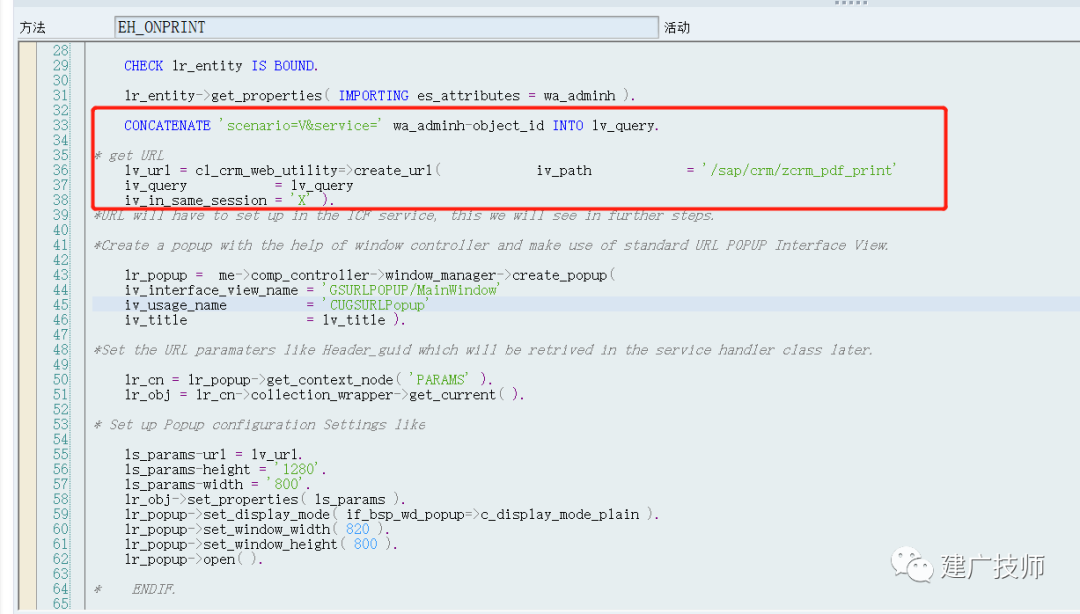Click the 'ls_params-url = lv_url.' line
The image size is (1080, 614).
pos(213,455)
